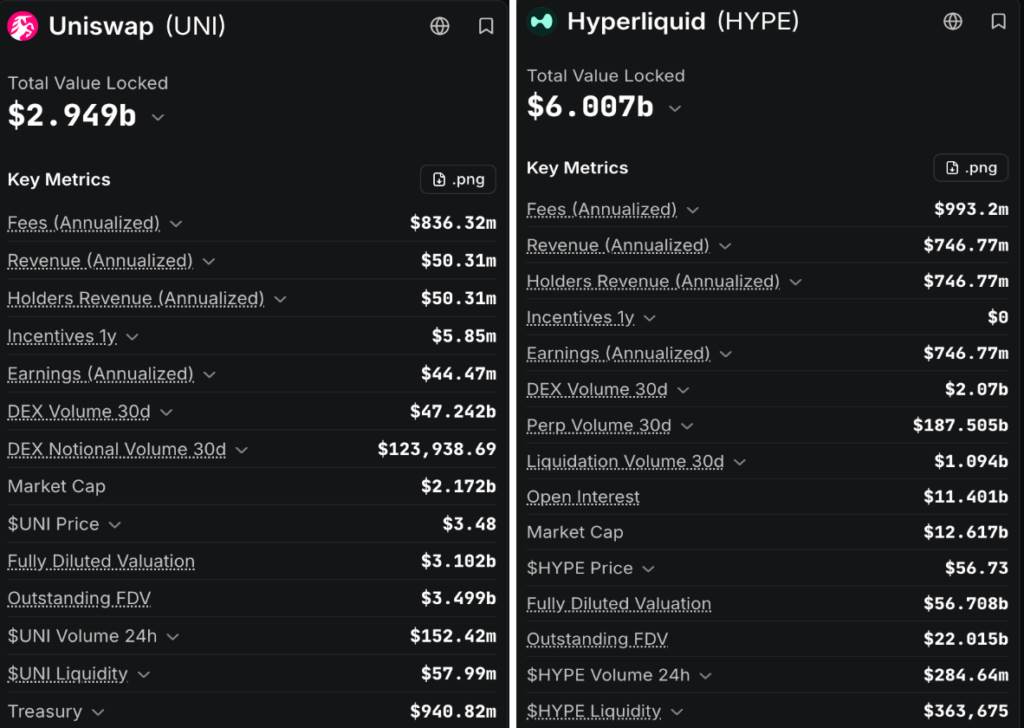Click Uniswap Fully Diluted Valuation label
This screenshot has width=1024, height=728.
point(101,562)
